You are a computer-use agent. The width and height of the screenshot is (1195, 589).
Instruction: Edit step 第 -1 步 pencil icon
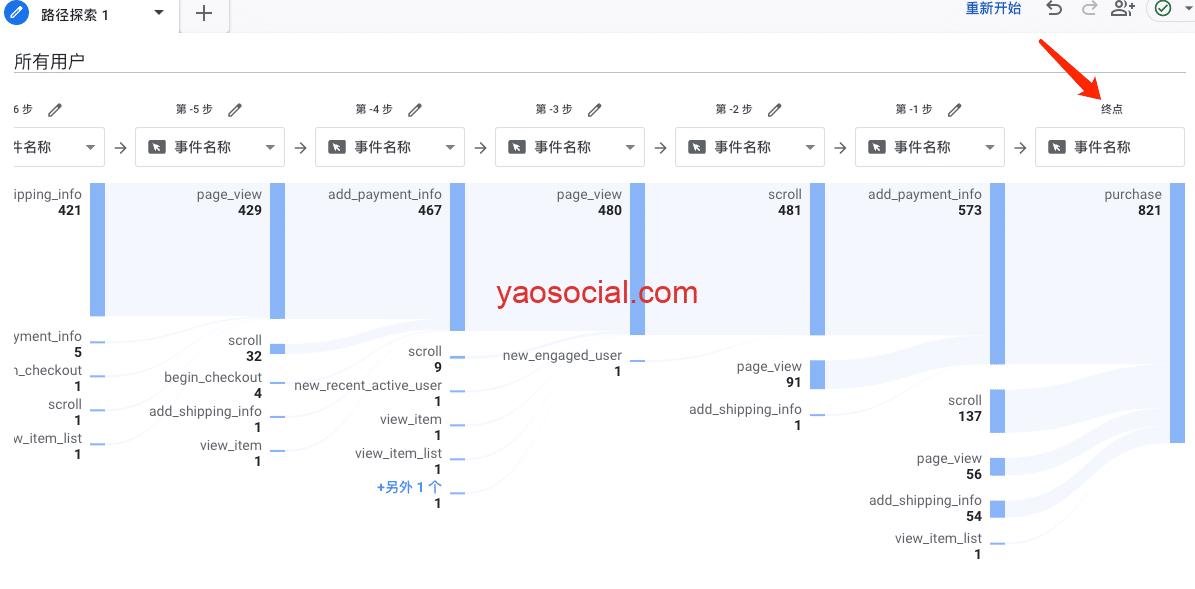955,110
